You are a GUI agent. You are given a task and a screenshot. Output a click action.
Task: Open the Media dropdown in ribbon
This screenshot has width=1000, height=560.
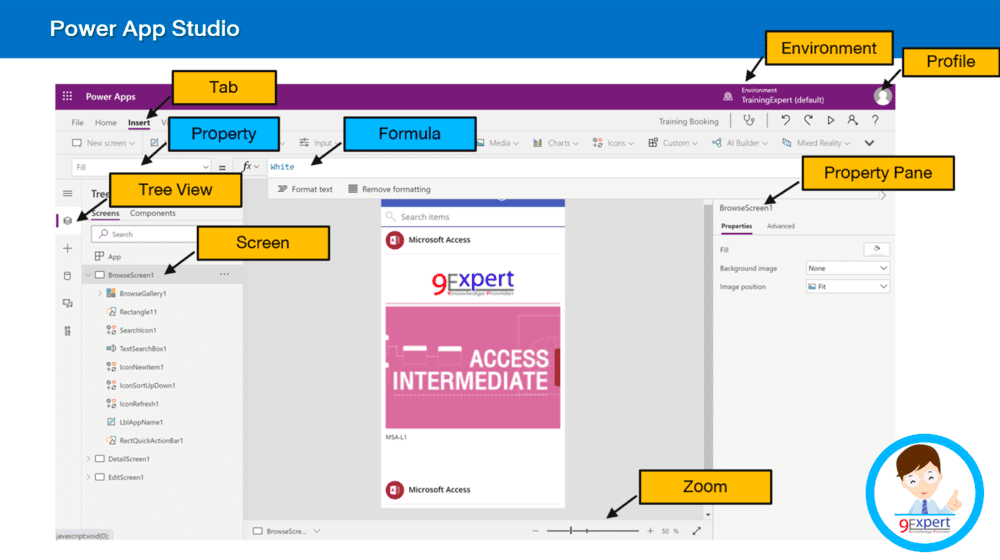point(498,143)
